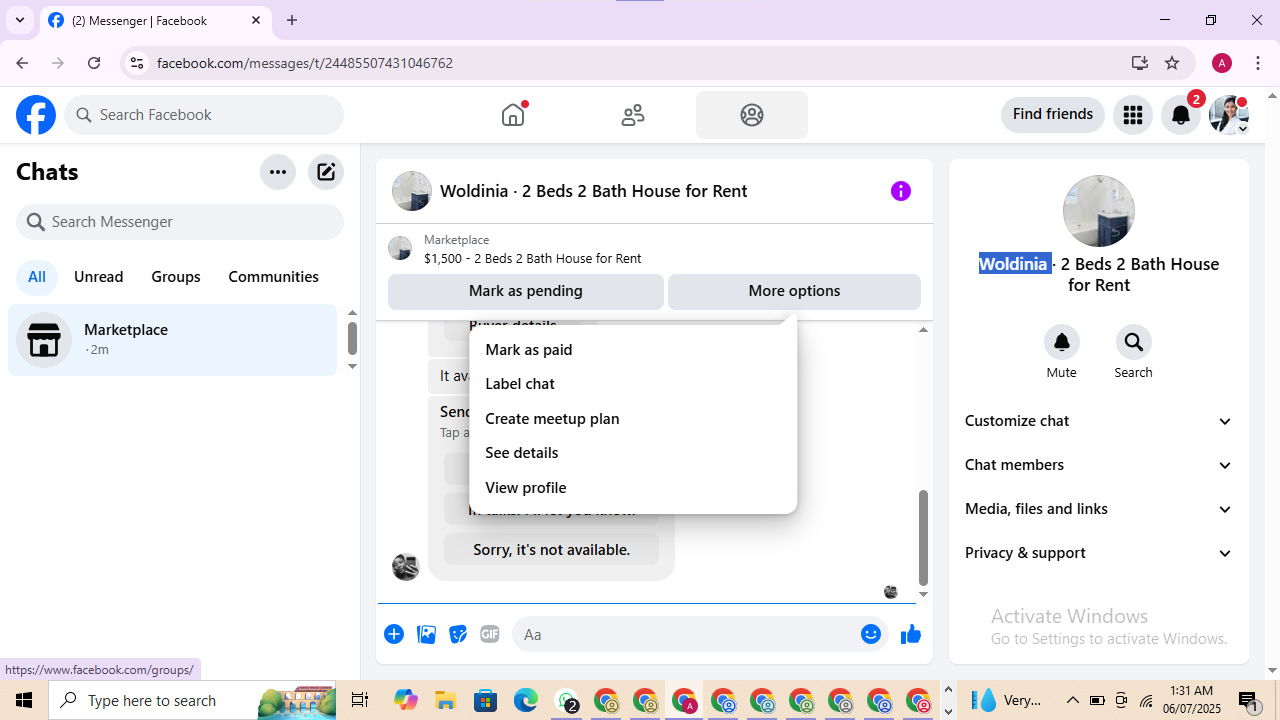The width and height of the screenshot is (1280, 720).
Task: Click the sender avatar beside message
Action: coord(406,566)
